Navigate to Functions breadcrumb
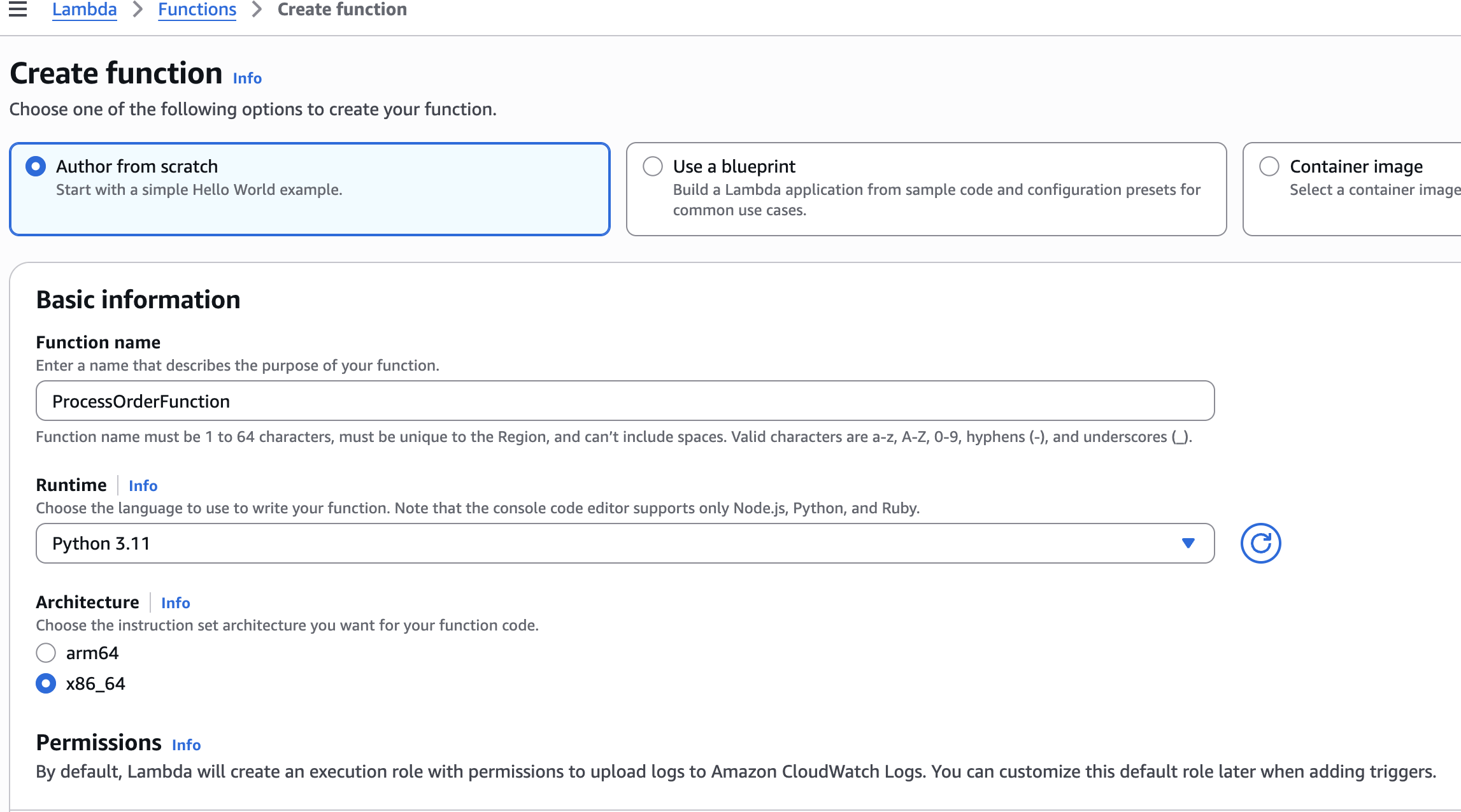This screenshot has width=1461, height=812. pos(197,10)
